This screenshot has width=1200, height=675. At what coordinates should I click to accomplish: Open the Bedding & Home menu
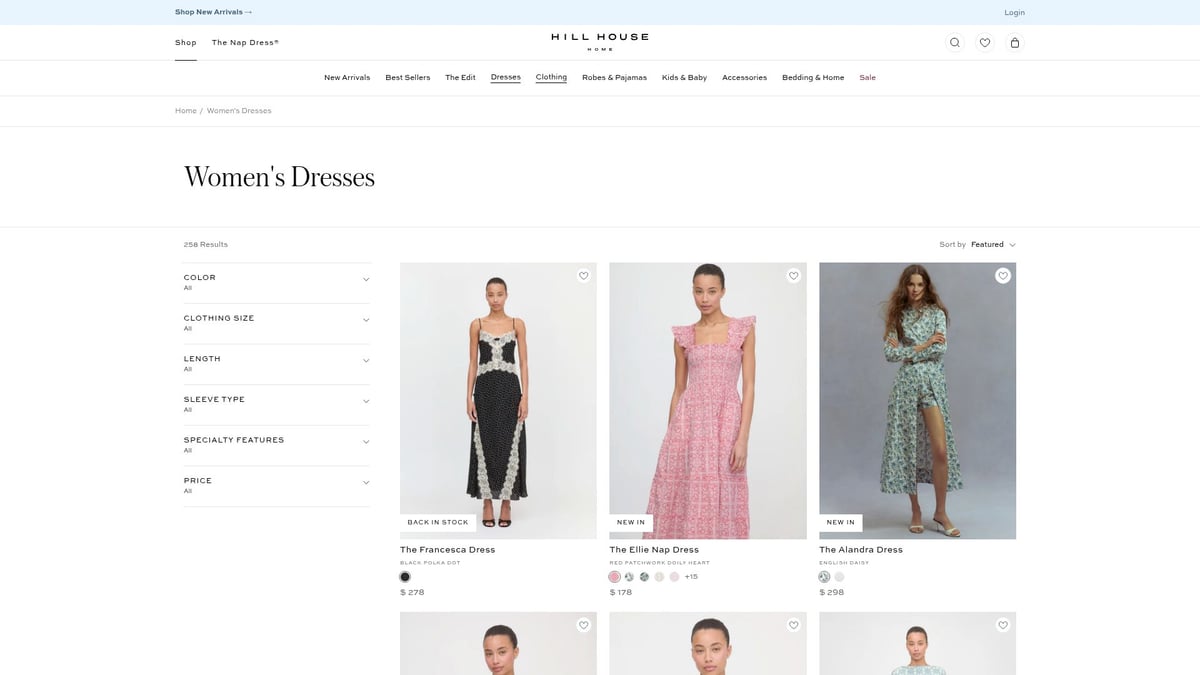(x=814, y=77)
